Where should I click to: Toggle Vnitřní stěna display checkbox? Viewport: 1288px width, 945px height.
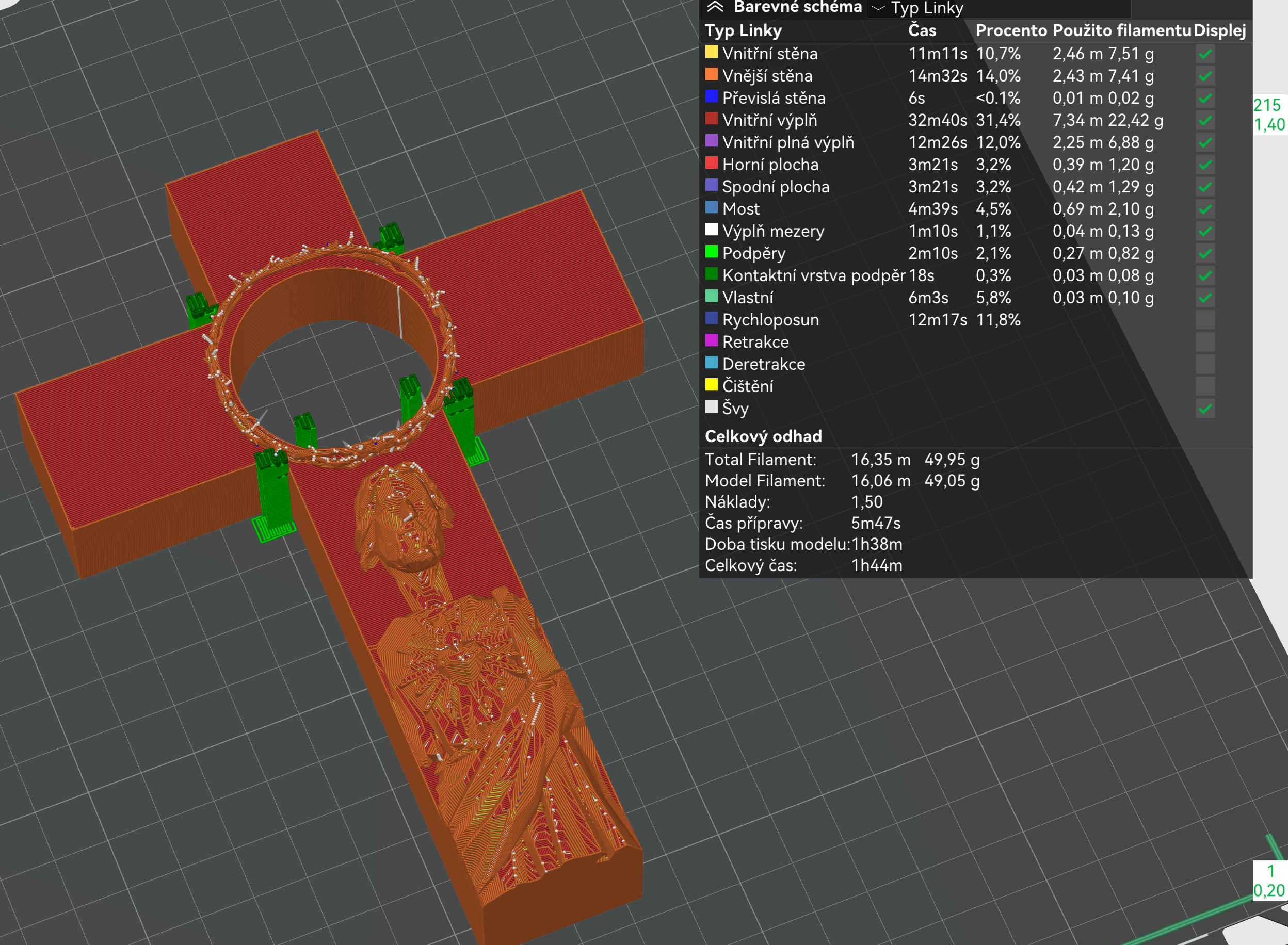coord(1205,54)
